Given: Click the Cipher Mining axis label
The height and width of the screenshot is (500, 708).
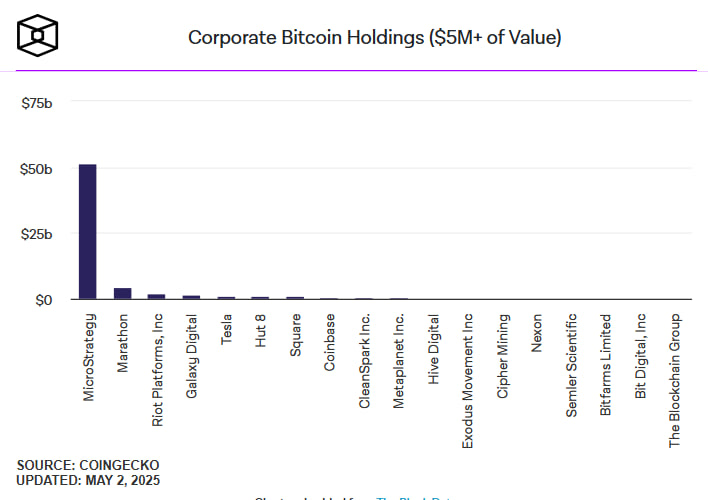Looking at the screenshot, I should [x=502, y=356].
